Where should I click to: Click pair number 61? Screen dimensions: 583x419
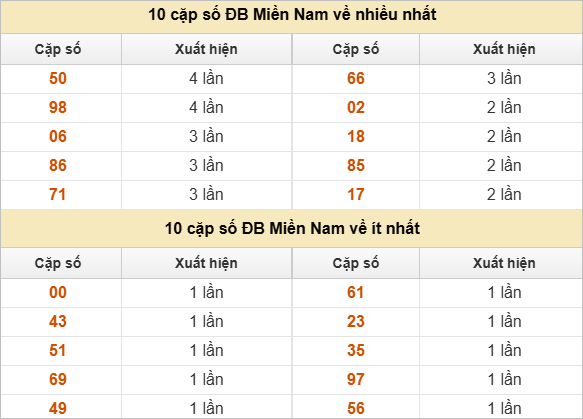[356, 293]
